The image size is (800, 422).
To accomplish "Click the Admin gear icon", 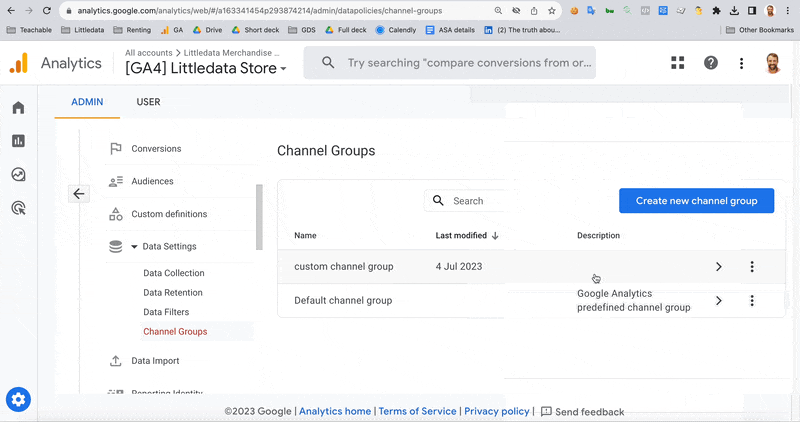I will (18, 400).
